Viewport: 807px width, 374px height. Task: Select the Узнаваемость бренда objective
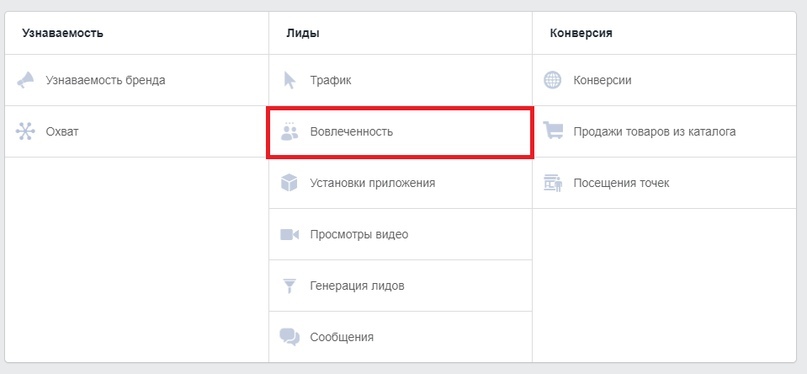pos(106,80)
